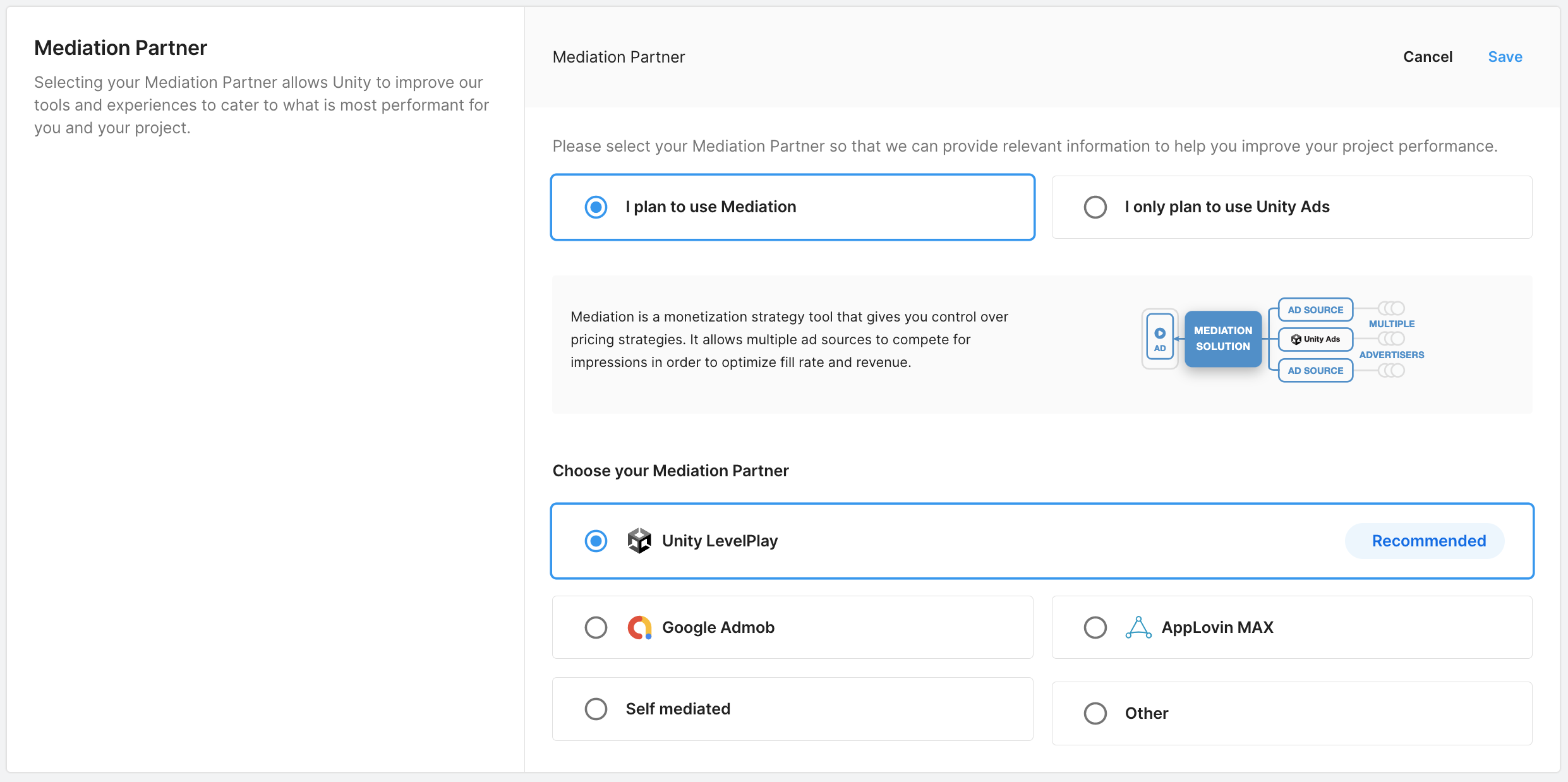Save the Mediation Partner settings
Viewport: 1568px width, 782px height.
point(1505,57)
